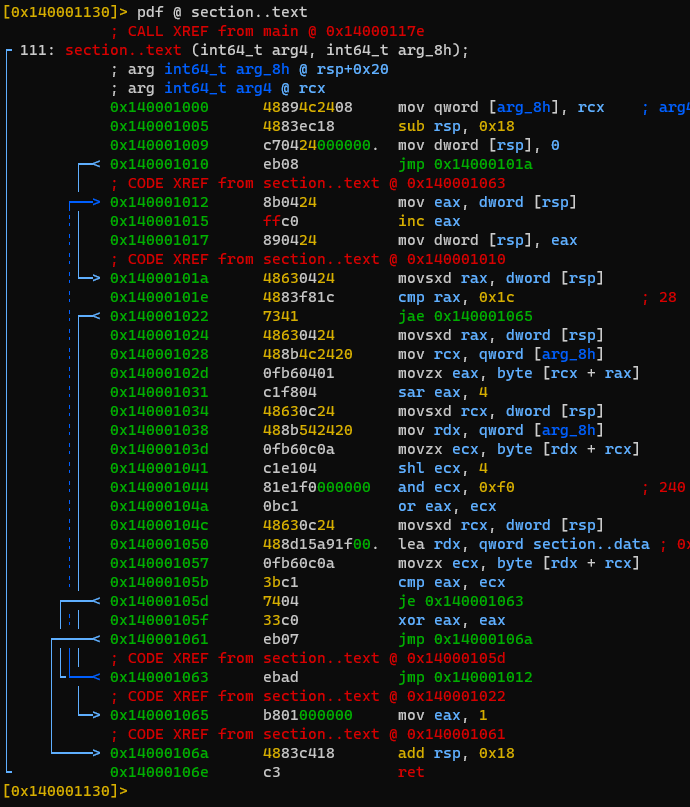Viewport: 690px width, 807px height.
Task: Click the opcode bytes eb08
Action: coord(281,164)
